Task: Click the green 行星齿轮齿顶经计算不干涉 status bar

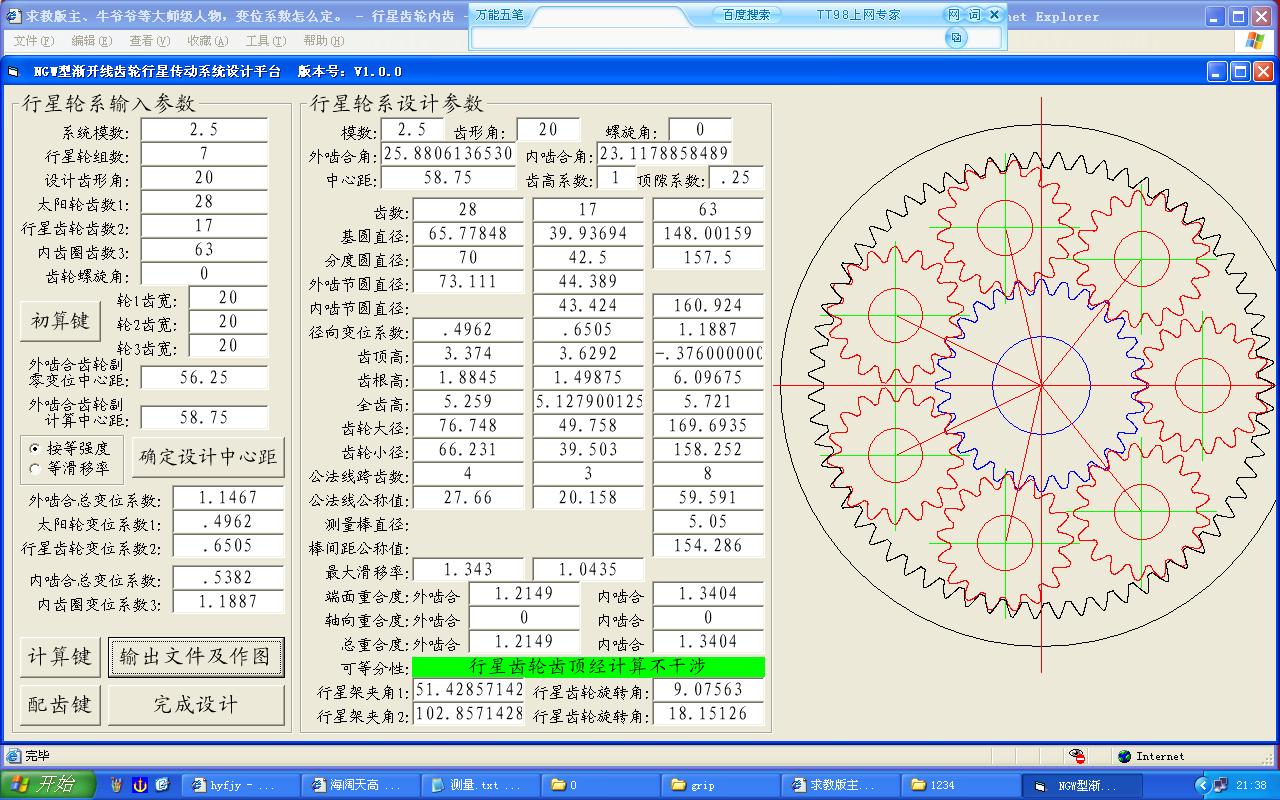Action: point(588,666)
